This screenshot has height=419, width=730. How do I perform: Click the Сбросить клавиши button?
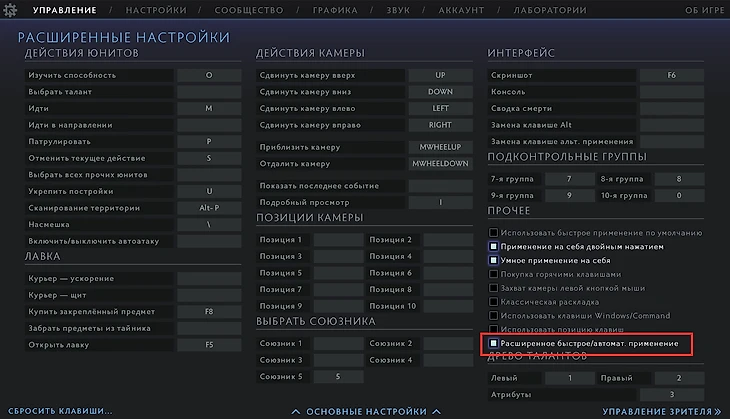[x=63, y=411]
